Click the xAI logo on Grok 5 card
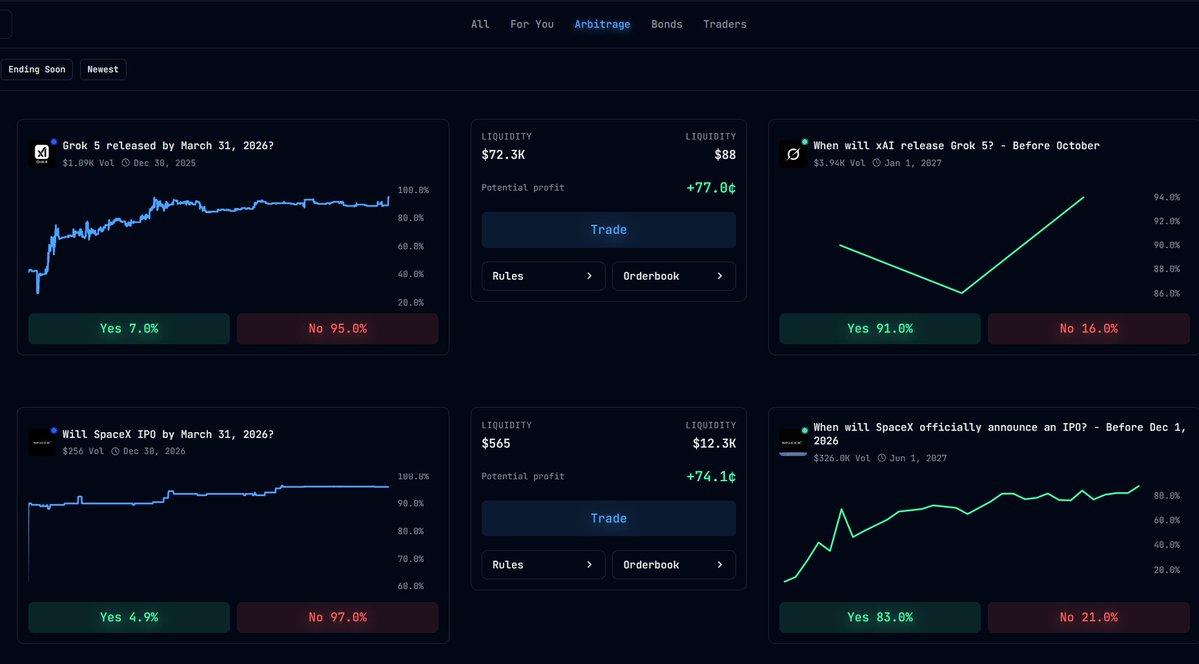 point(41,154)
